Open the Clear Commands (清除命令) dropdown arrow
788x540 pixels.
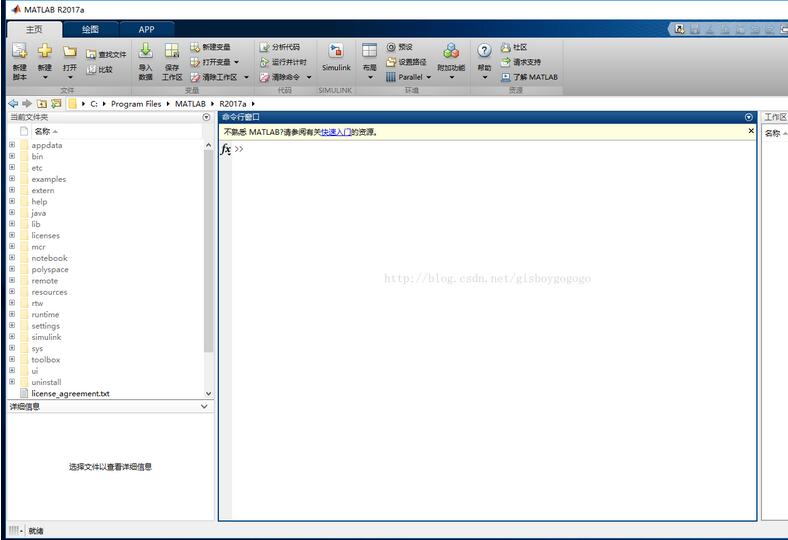309,77
